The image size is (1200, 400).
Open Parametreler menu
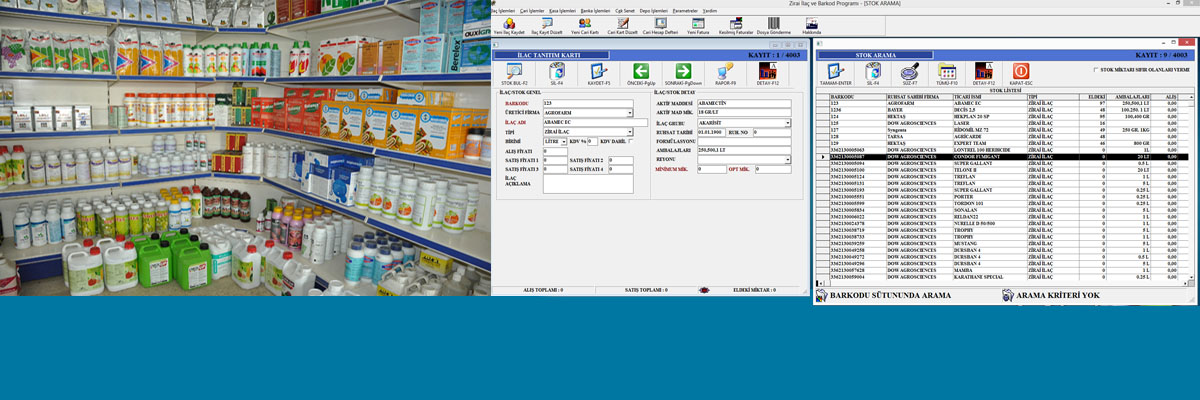tap(685, 10)
